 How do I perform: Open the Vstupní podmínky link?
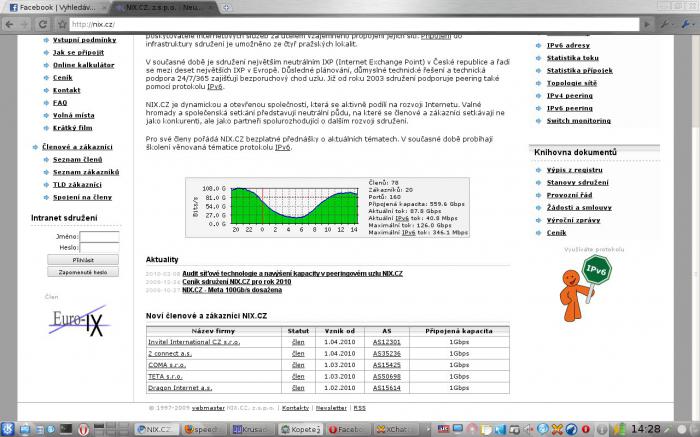[84, 40]
